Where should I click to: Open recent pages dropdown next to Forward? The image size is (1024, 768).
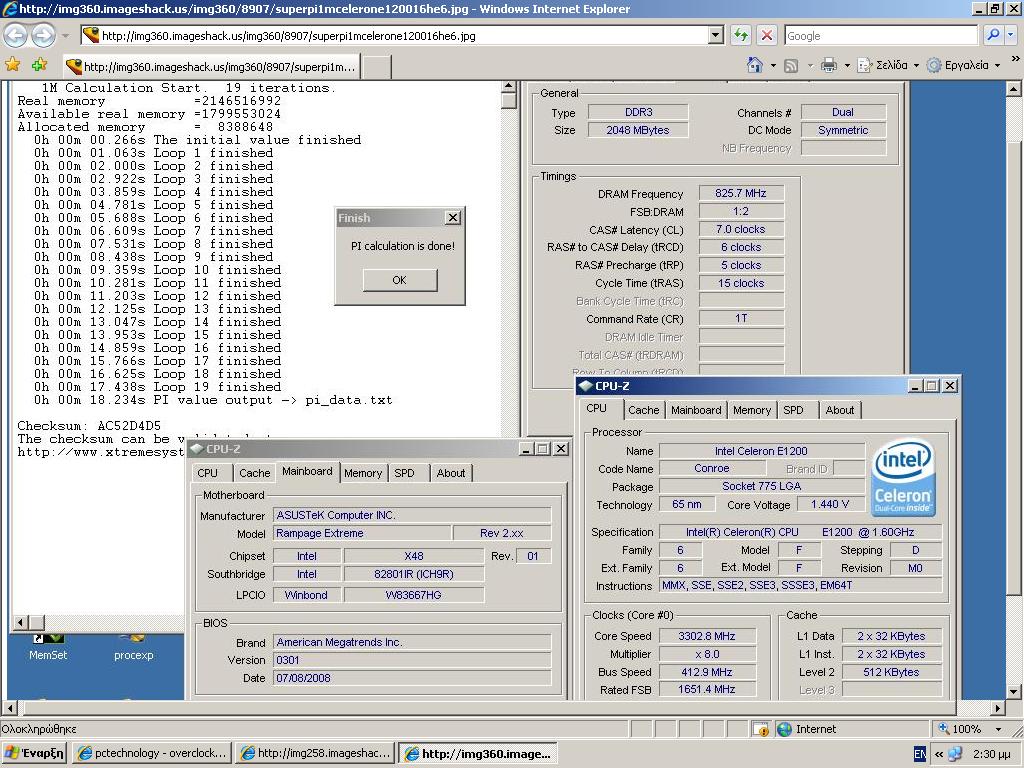point(65,35)
